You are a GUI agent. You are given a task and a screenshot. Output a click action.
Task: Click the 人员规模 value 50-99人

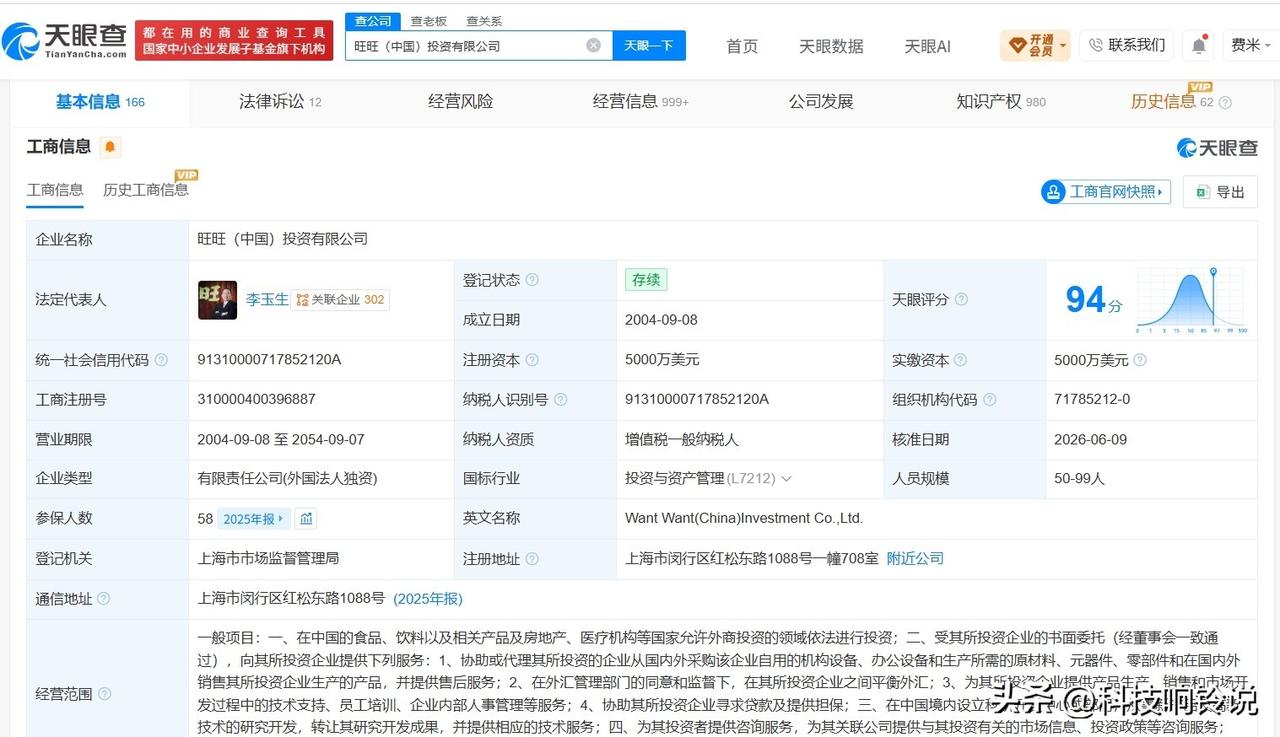(1079, 479)
